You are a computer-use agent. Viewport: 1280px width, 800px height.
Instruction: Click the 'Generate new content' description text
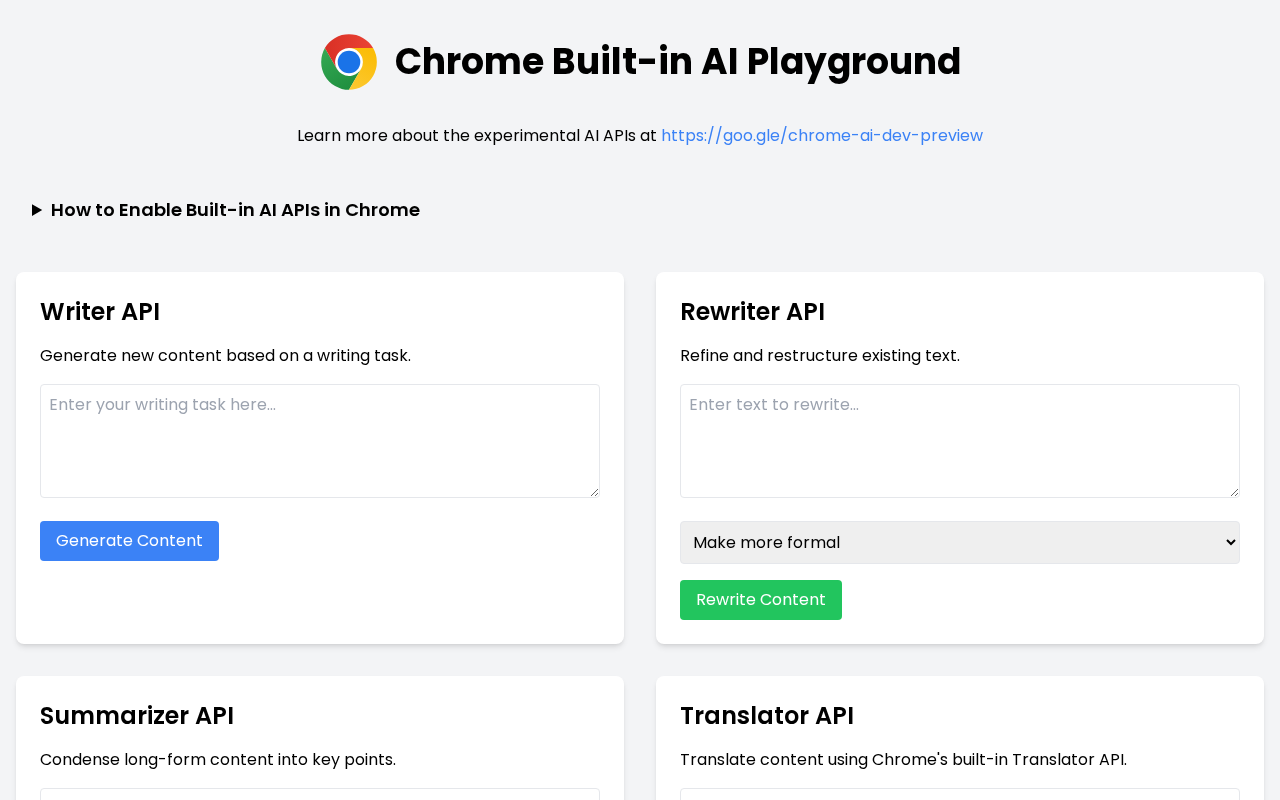[x=225, y=356]
